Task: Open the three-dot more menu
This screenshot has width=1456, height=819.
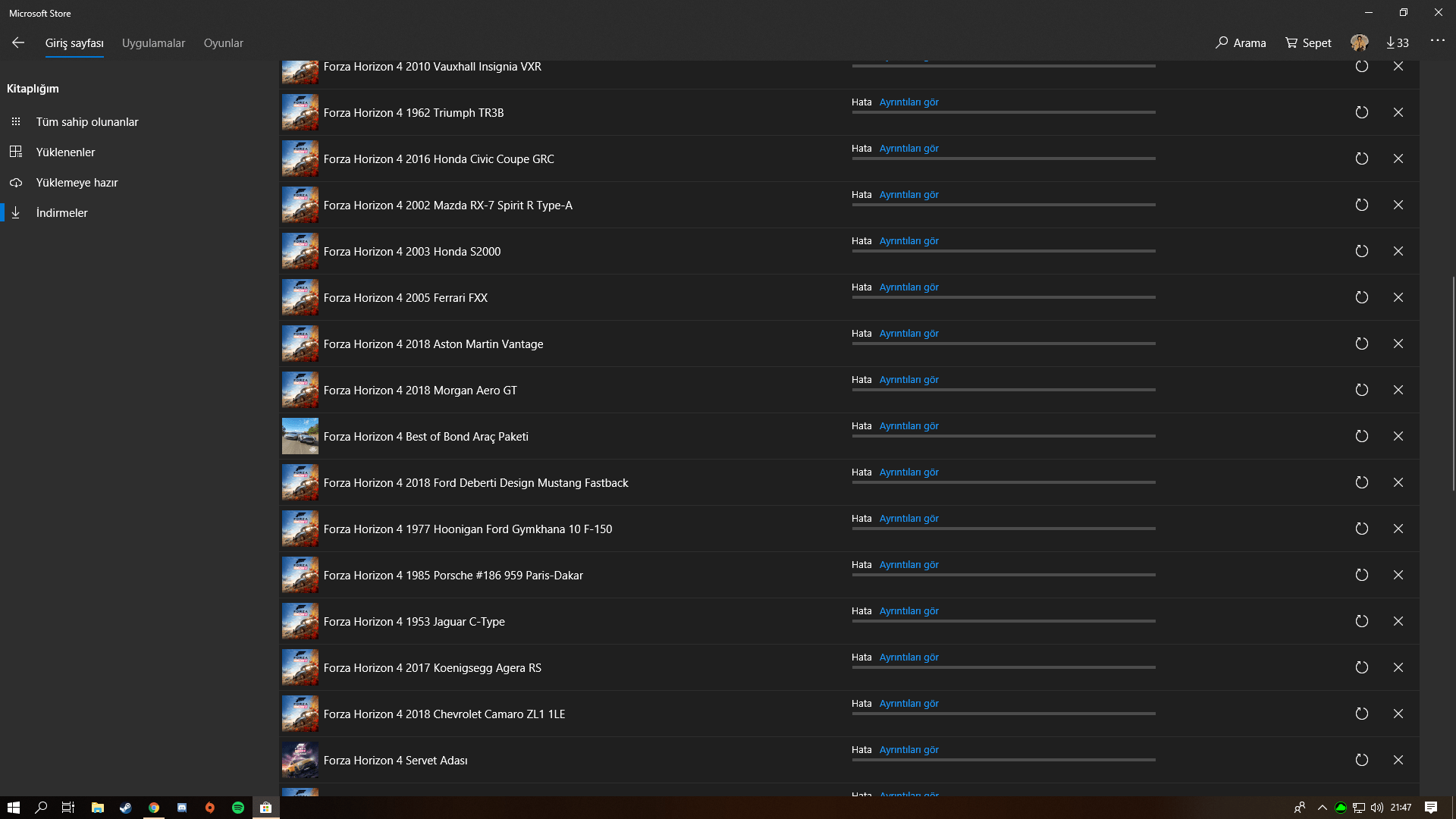Action: pos(1437,41)
